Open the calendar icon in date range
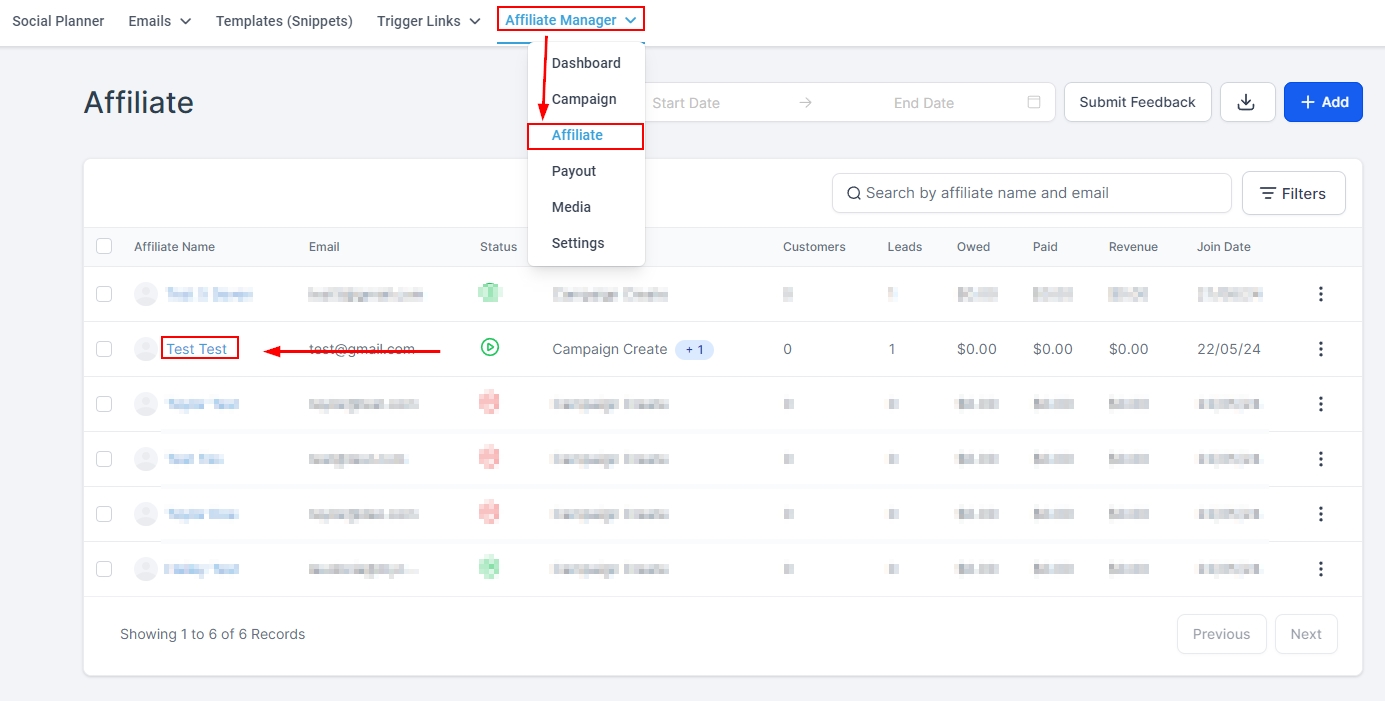The image size is (1385, 701). point(1034,102)
